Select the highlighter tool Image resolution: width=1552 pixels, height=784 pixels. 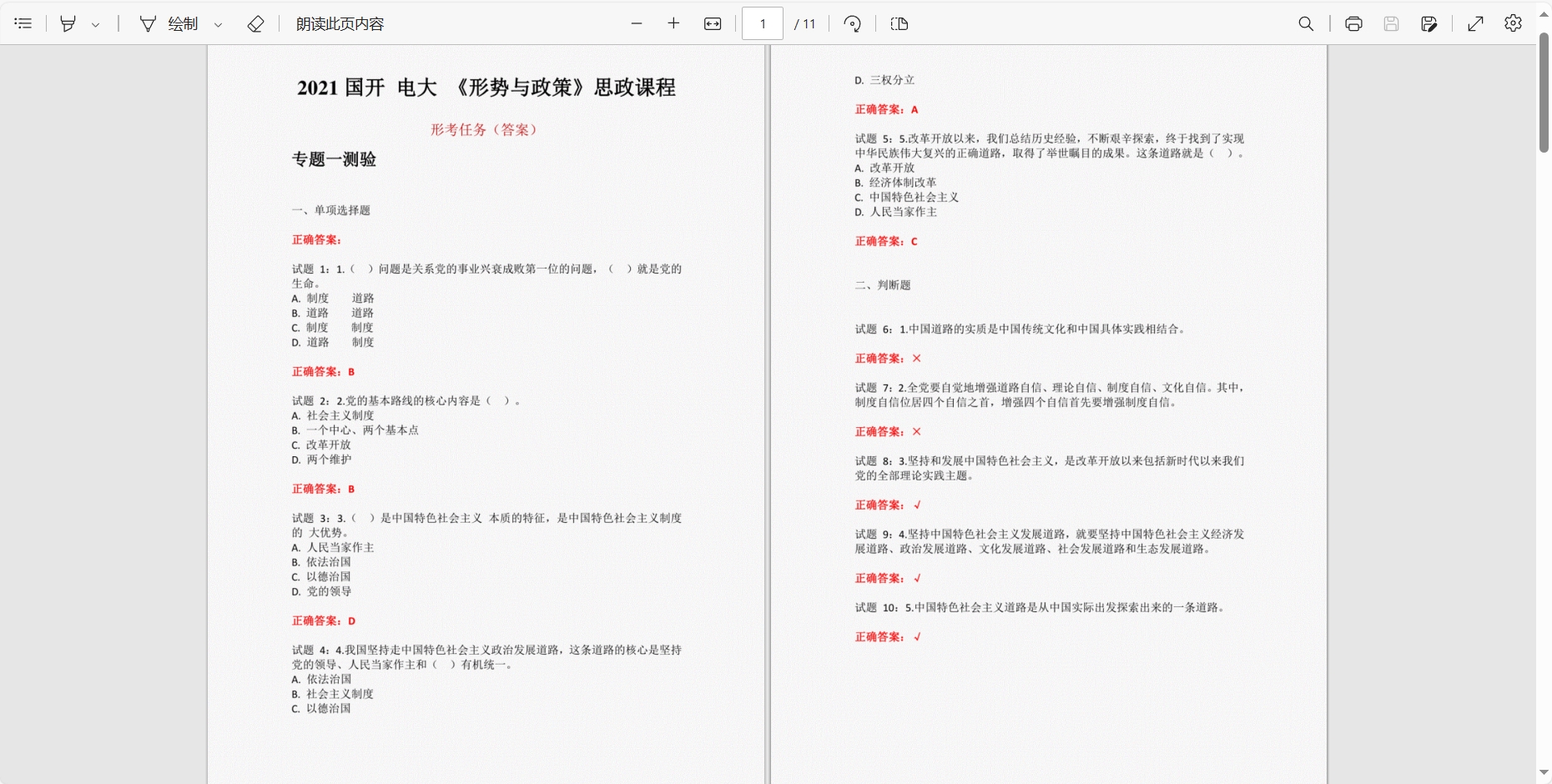[x=68, y=23]
